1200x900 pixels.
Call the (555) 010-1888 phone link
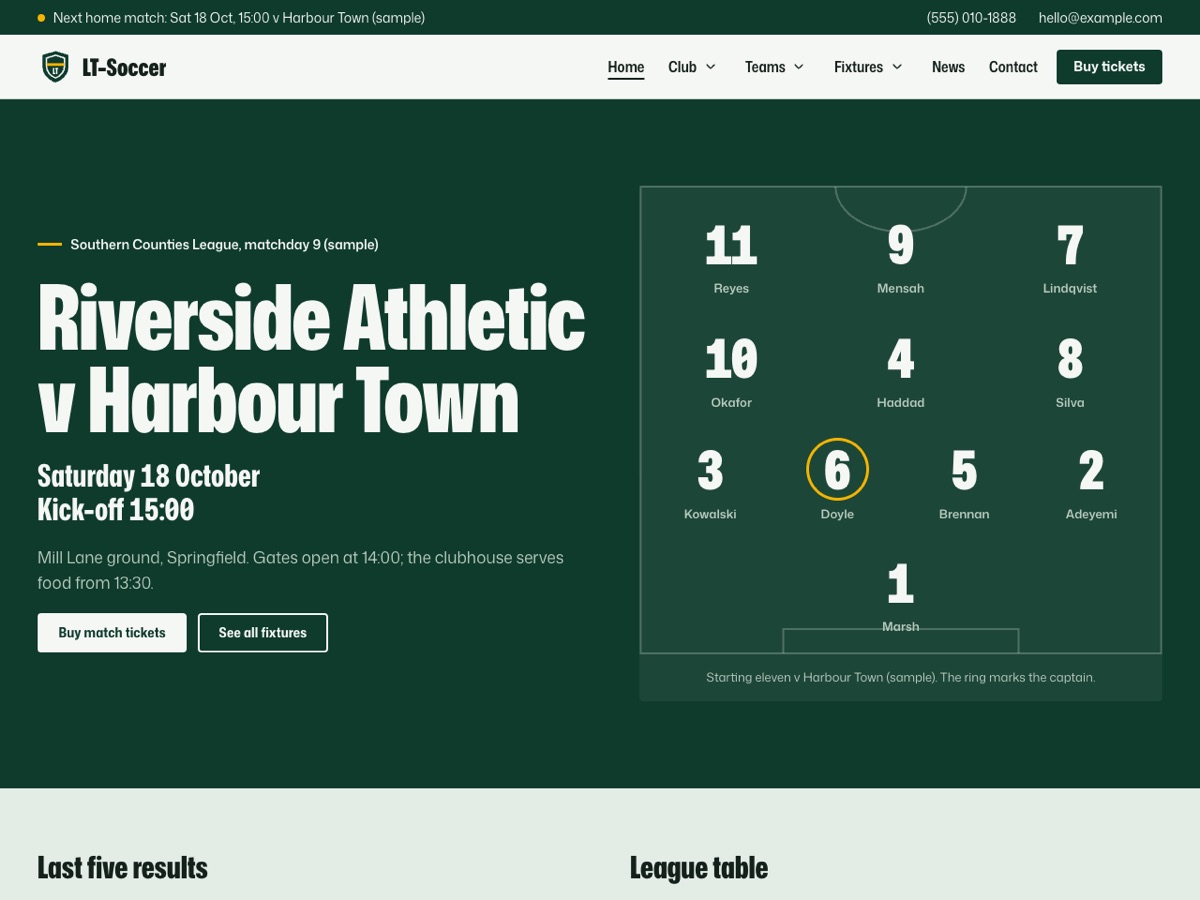tap(971, 18)
